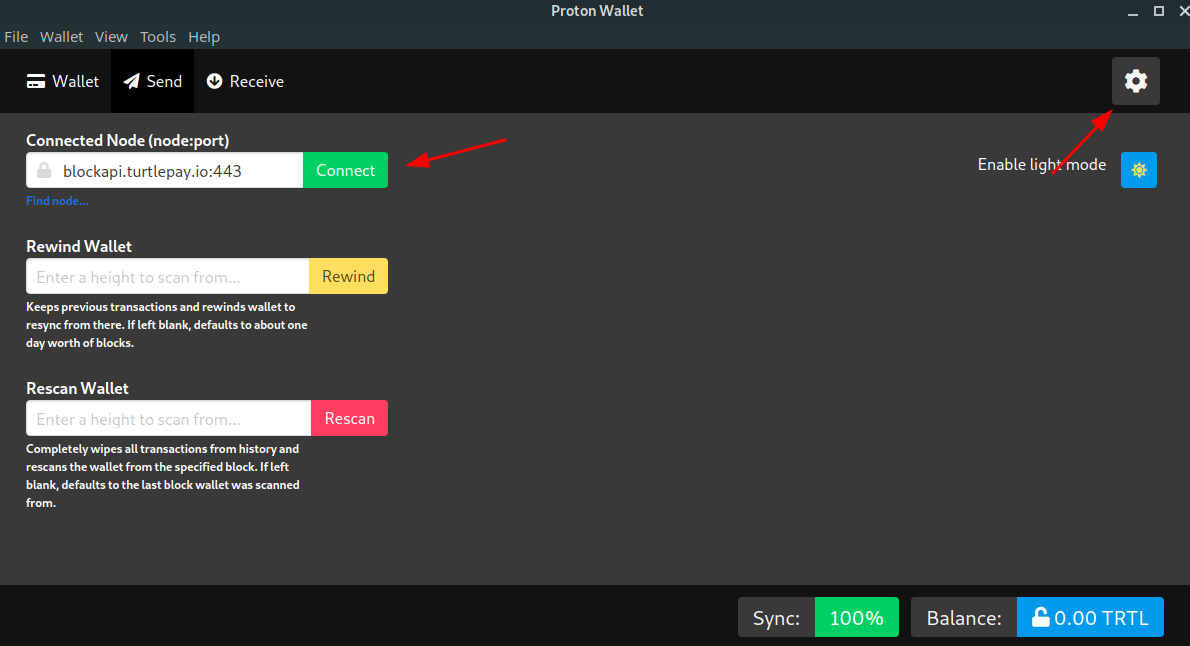Maximize the Proton Wallet window
The width and height of the screenshot is (1190, 646).
tap(1159, 11)
